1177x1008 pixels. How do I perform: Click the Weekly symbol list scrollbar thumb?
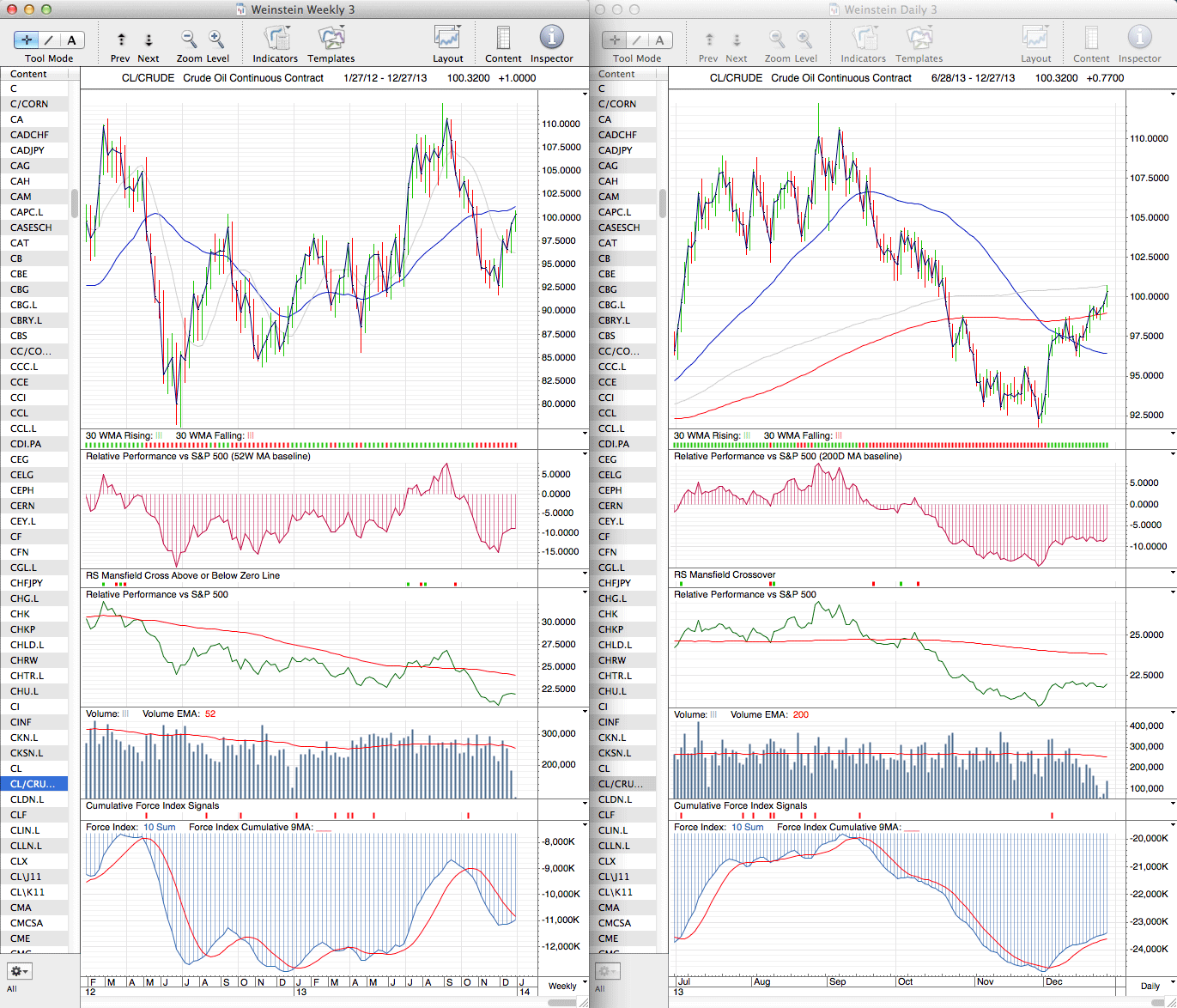pos(75,203)
